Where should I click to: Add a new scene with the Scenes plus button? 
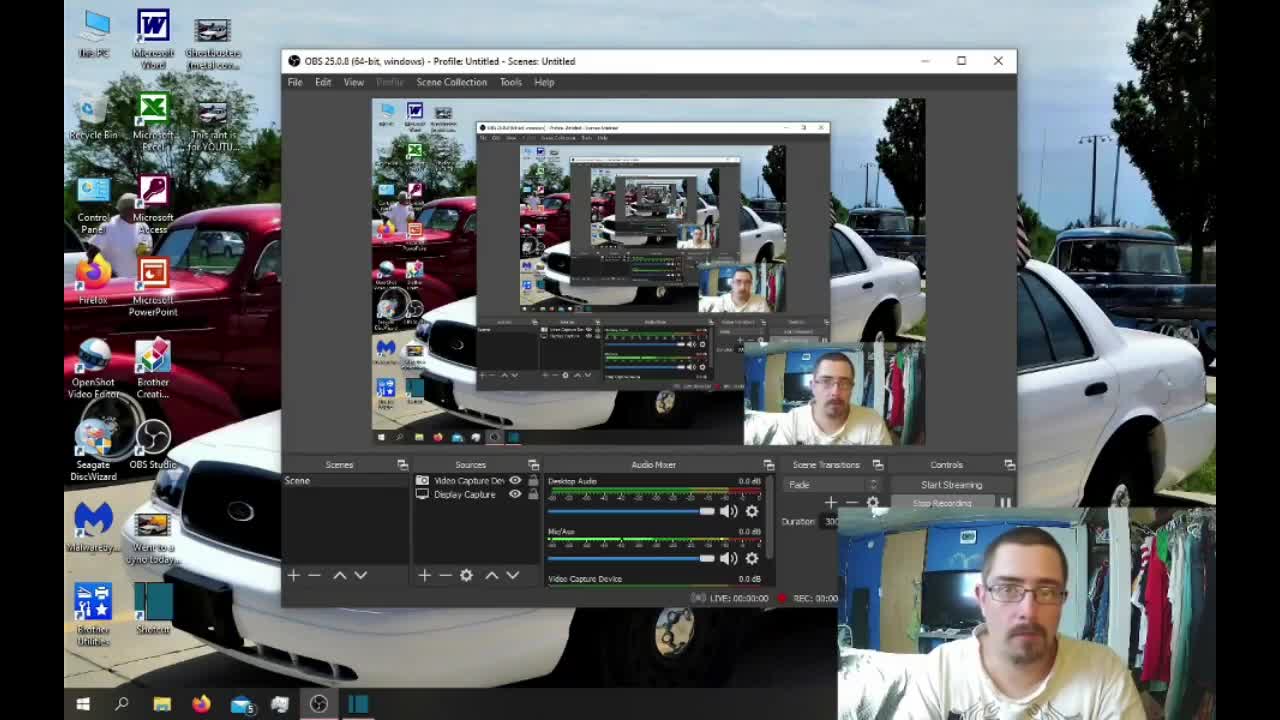point(293,575)
